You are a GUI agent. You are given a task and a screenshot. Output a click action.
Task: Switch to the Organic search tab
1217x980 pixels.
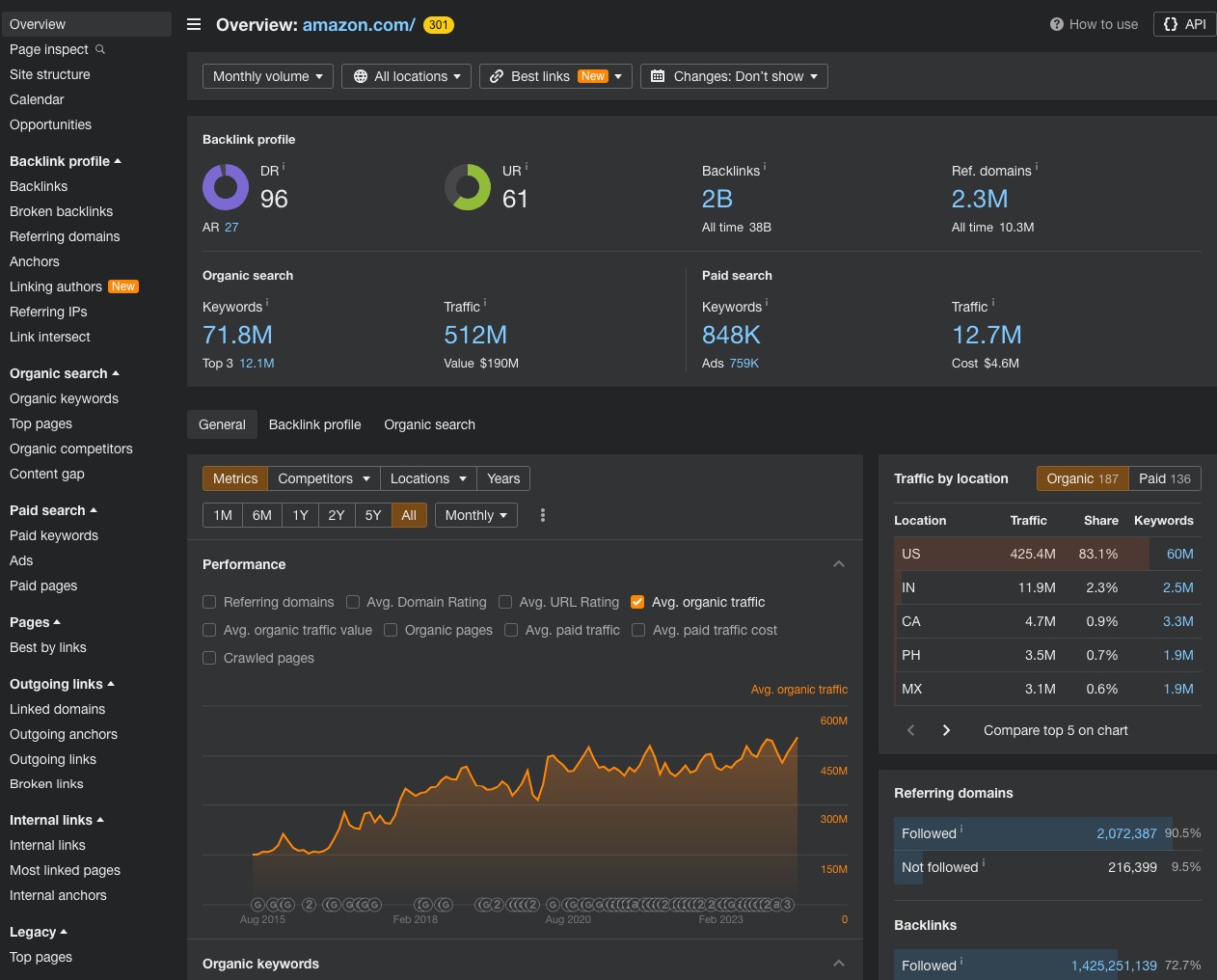tap(430, 424)
